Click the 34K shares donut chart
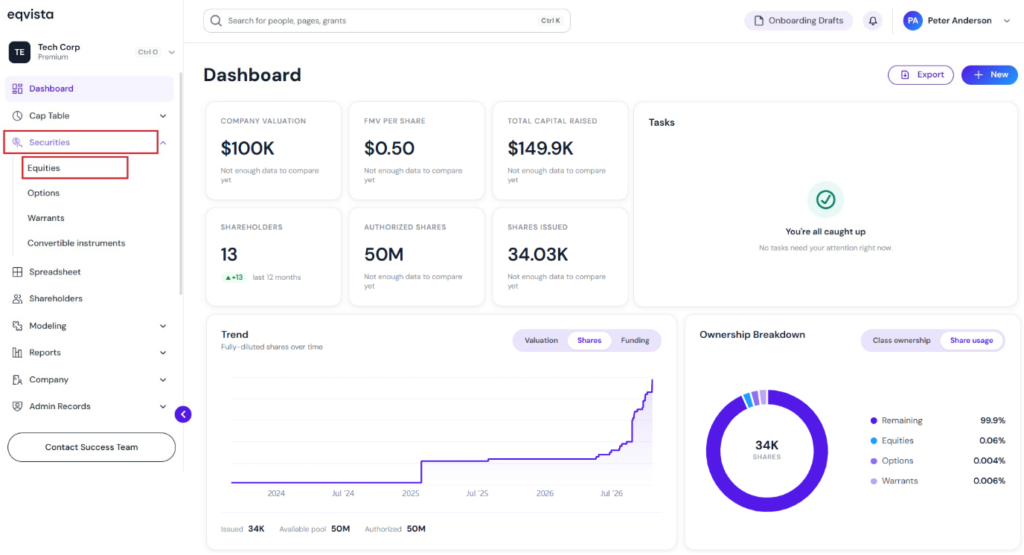Image resolution: width=1024 pixels, height=555 pixels. point(767,451)
